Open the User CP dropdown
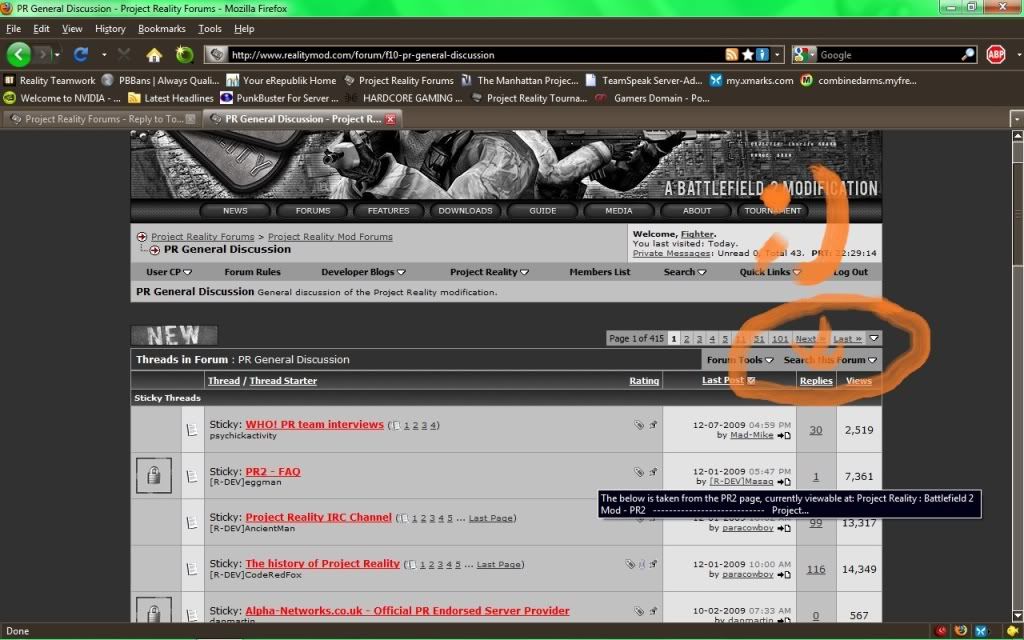1024x640 pixels. point(168,272)
